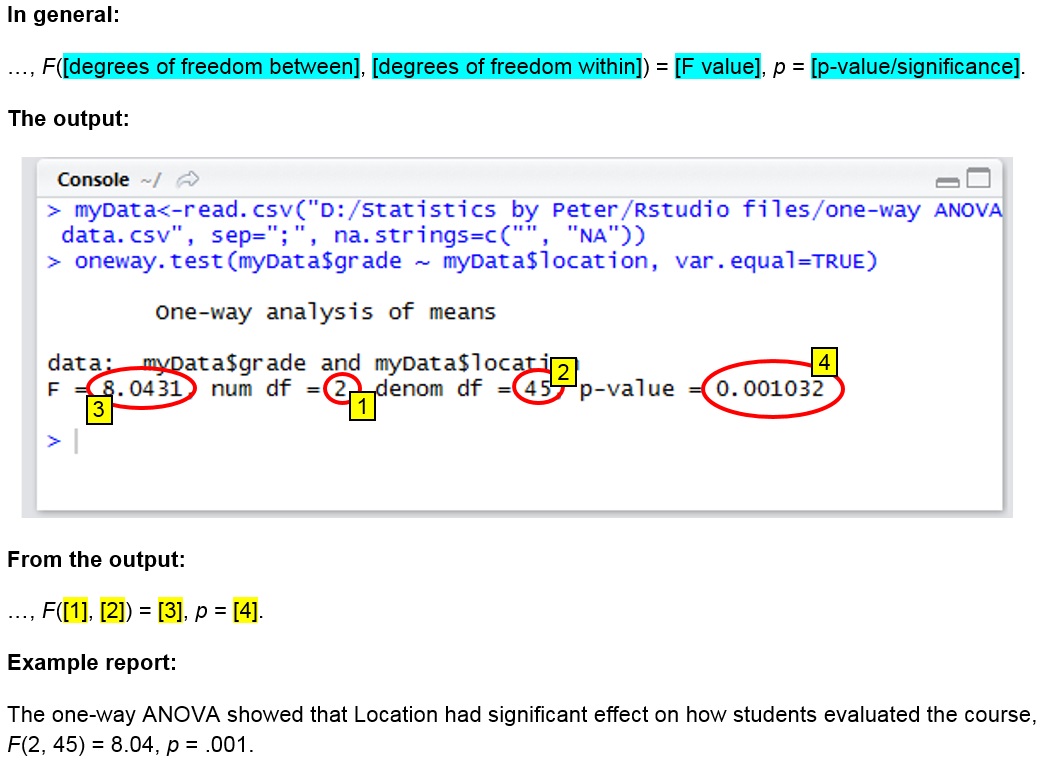
Task: Click the yellow marker 3 box
Action: [97, 410]
